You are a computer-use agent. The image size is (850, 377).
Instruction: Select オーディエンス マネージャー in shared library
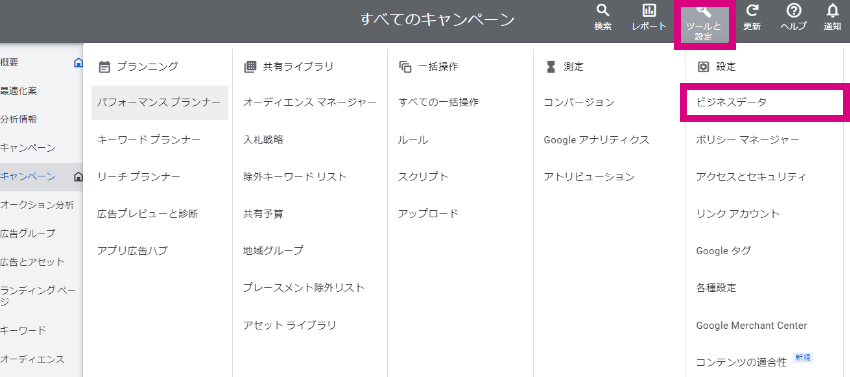click(310, 103)
